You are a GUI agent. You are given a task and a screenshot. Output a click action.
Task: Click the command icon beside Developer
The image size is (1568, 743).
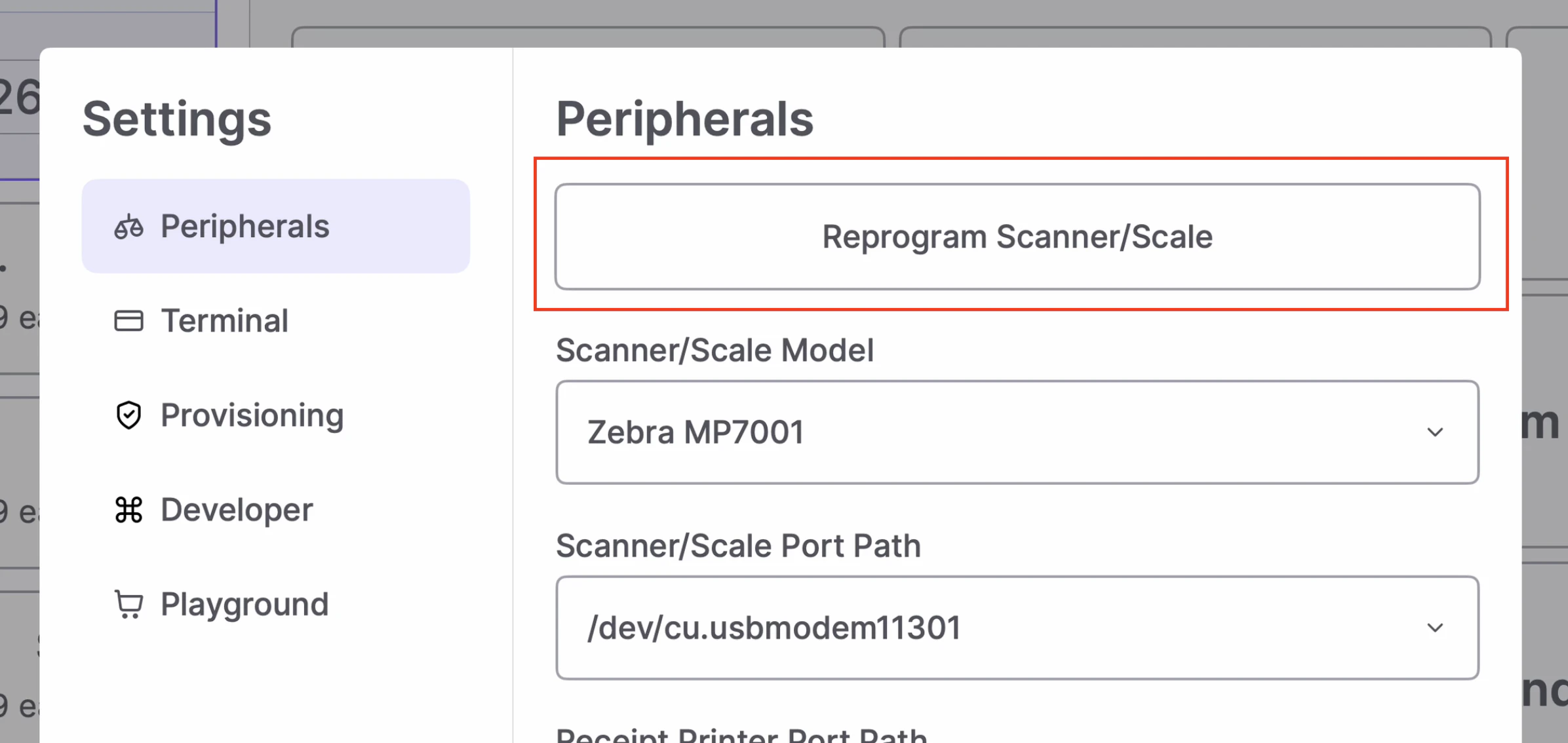(x=128, y=510)
